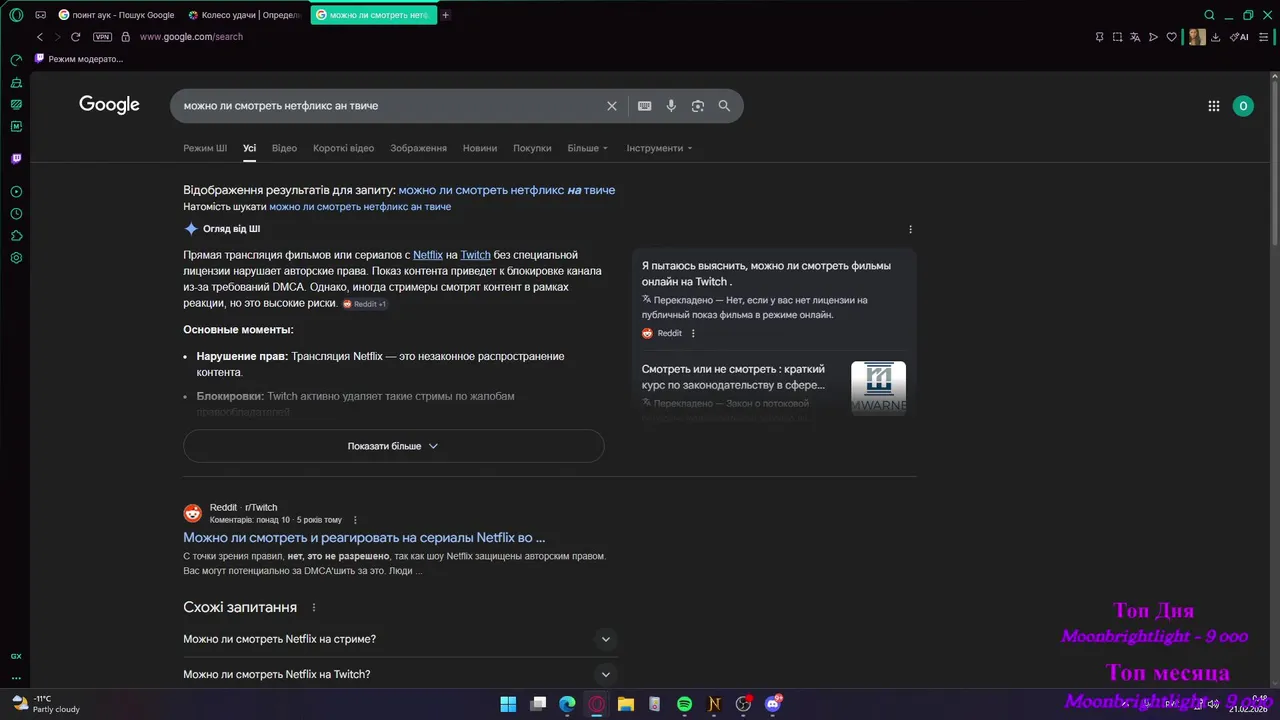1280x720 pixels.
Task: Open Twitch from the Opera sidebar
Action: coord(16,159)
